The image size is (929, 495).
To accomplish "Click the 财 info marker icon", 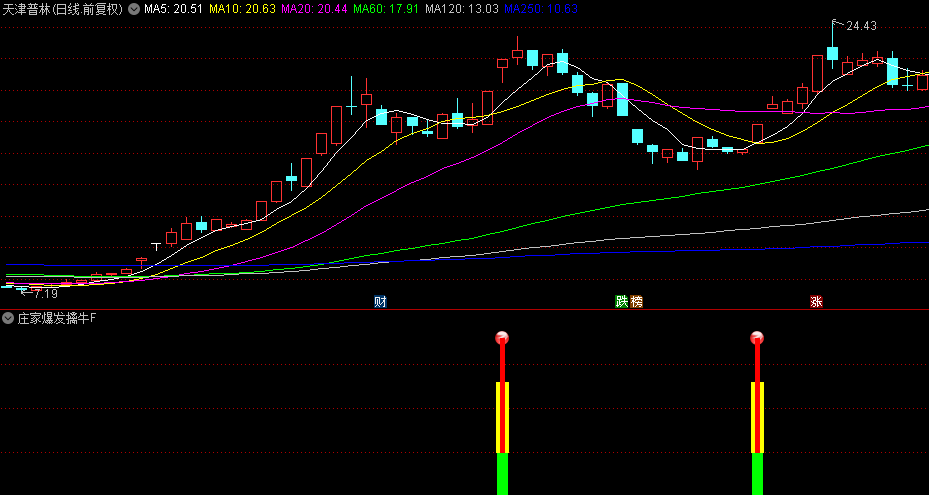I will 380,302.
